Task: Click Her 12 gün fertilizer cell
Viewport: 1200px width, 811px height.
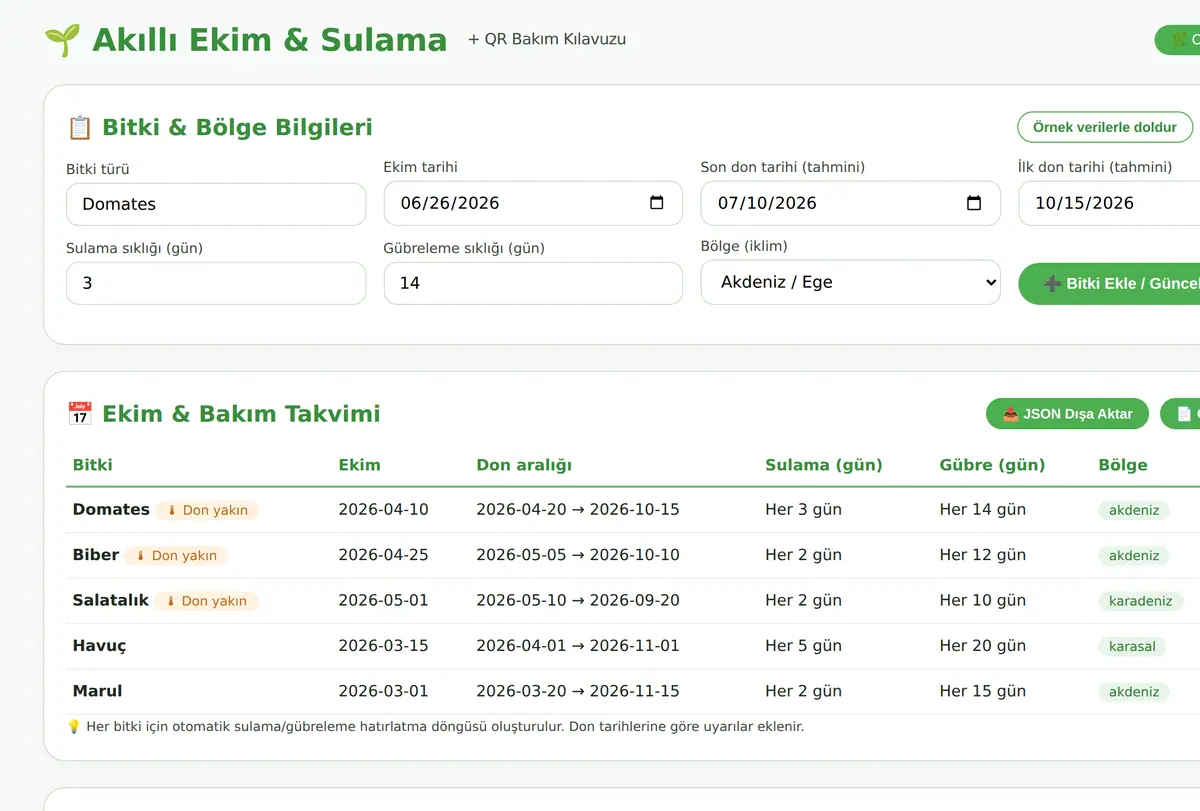Action: coord(983,555)
